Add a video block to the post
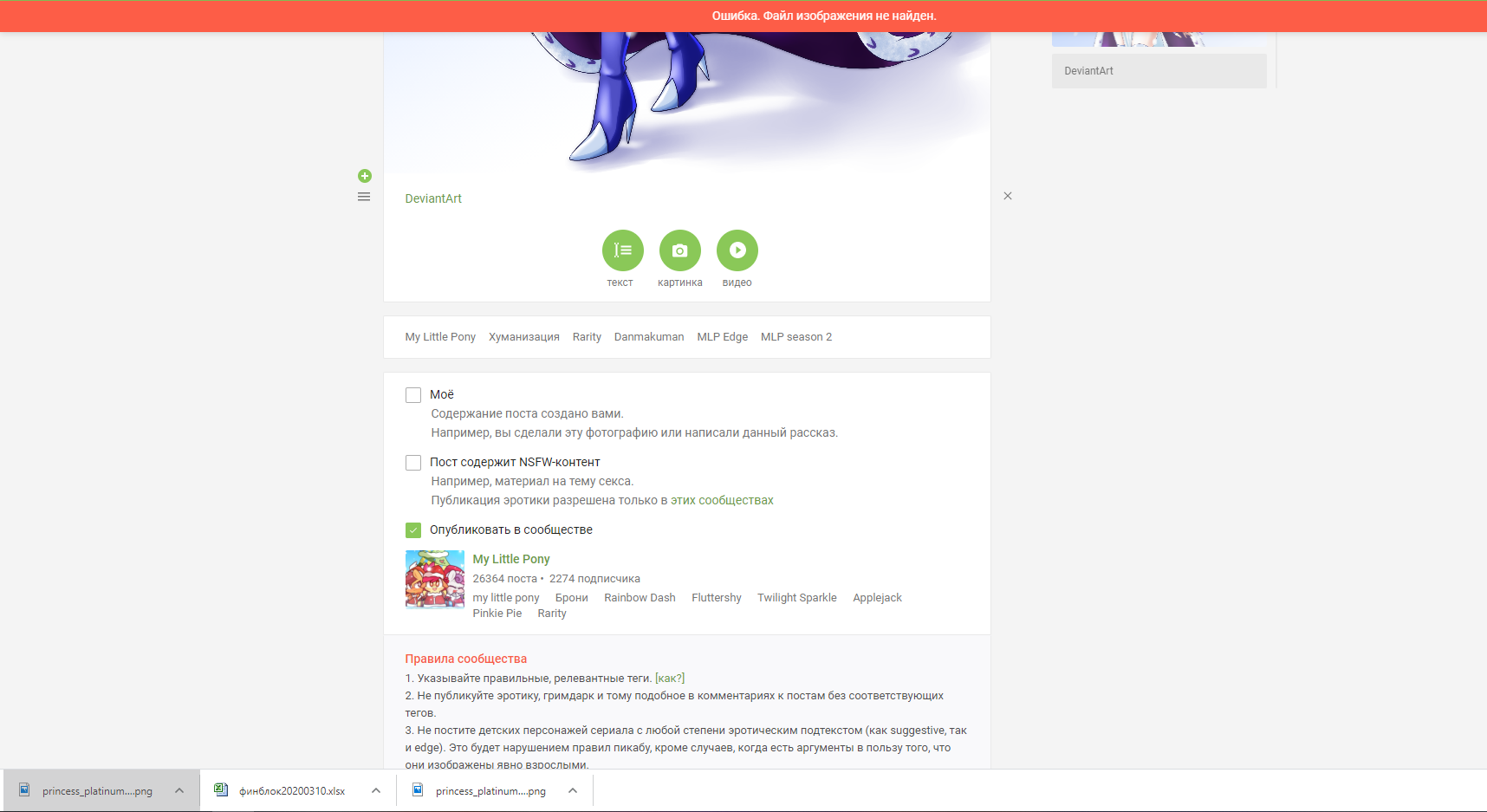The image size is (1487, 812). [737, 250]
